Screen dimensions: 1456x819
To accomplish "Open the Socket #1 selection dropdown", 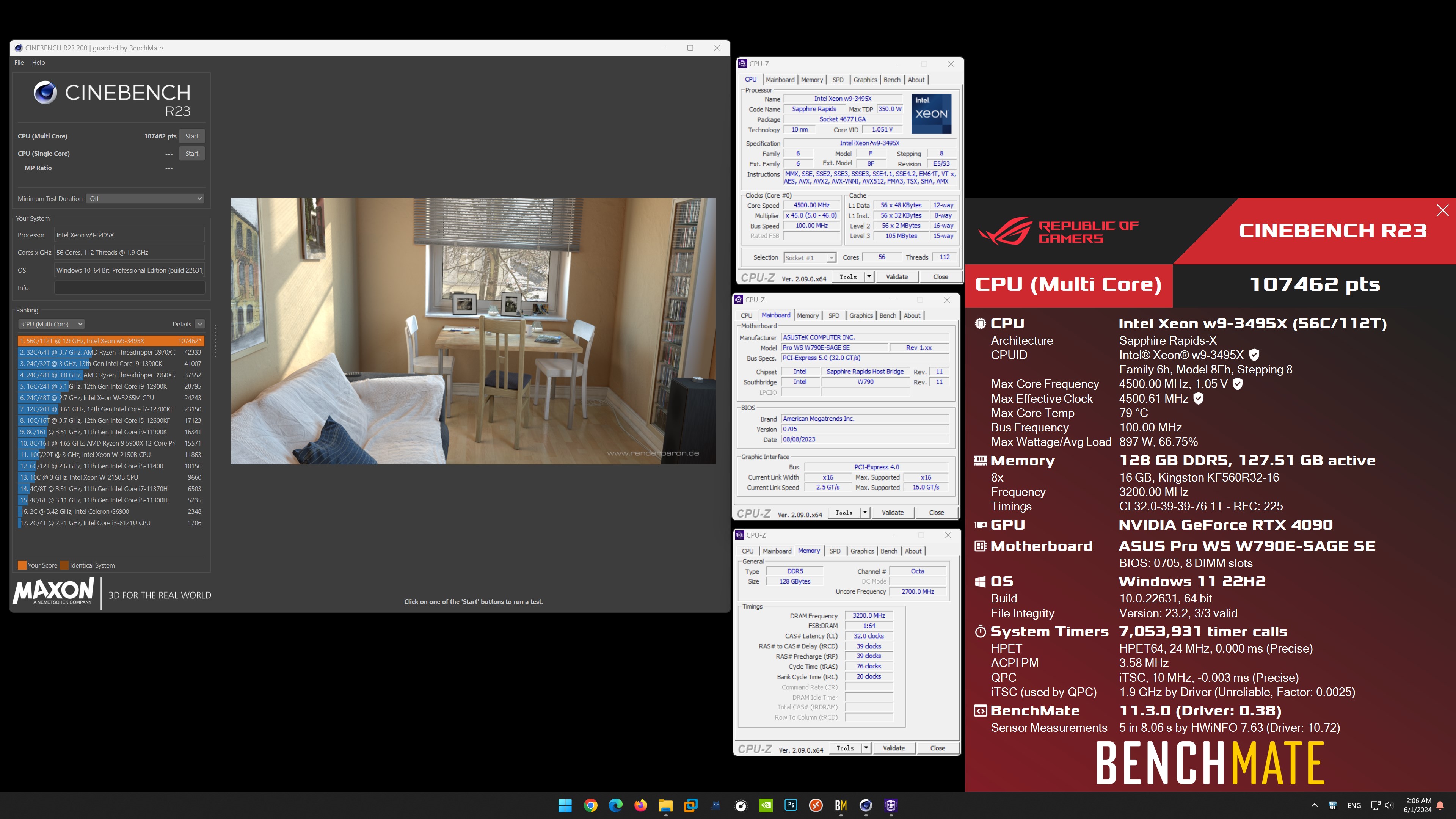I will [x=810, y=258].
